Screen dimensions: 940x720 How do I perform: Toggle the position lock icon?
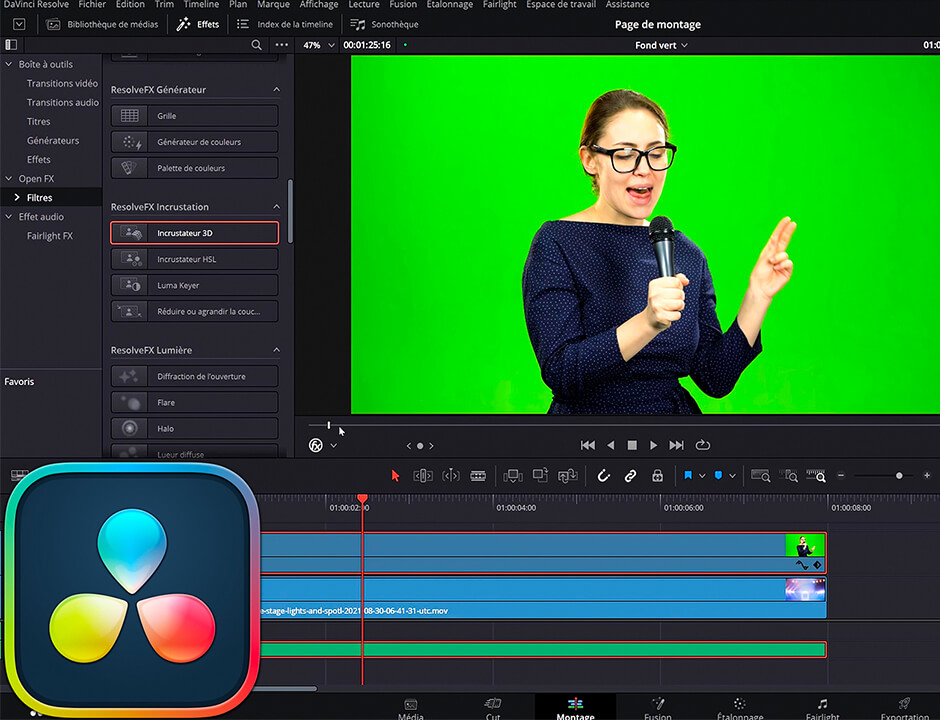click(x=657, y=476)
